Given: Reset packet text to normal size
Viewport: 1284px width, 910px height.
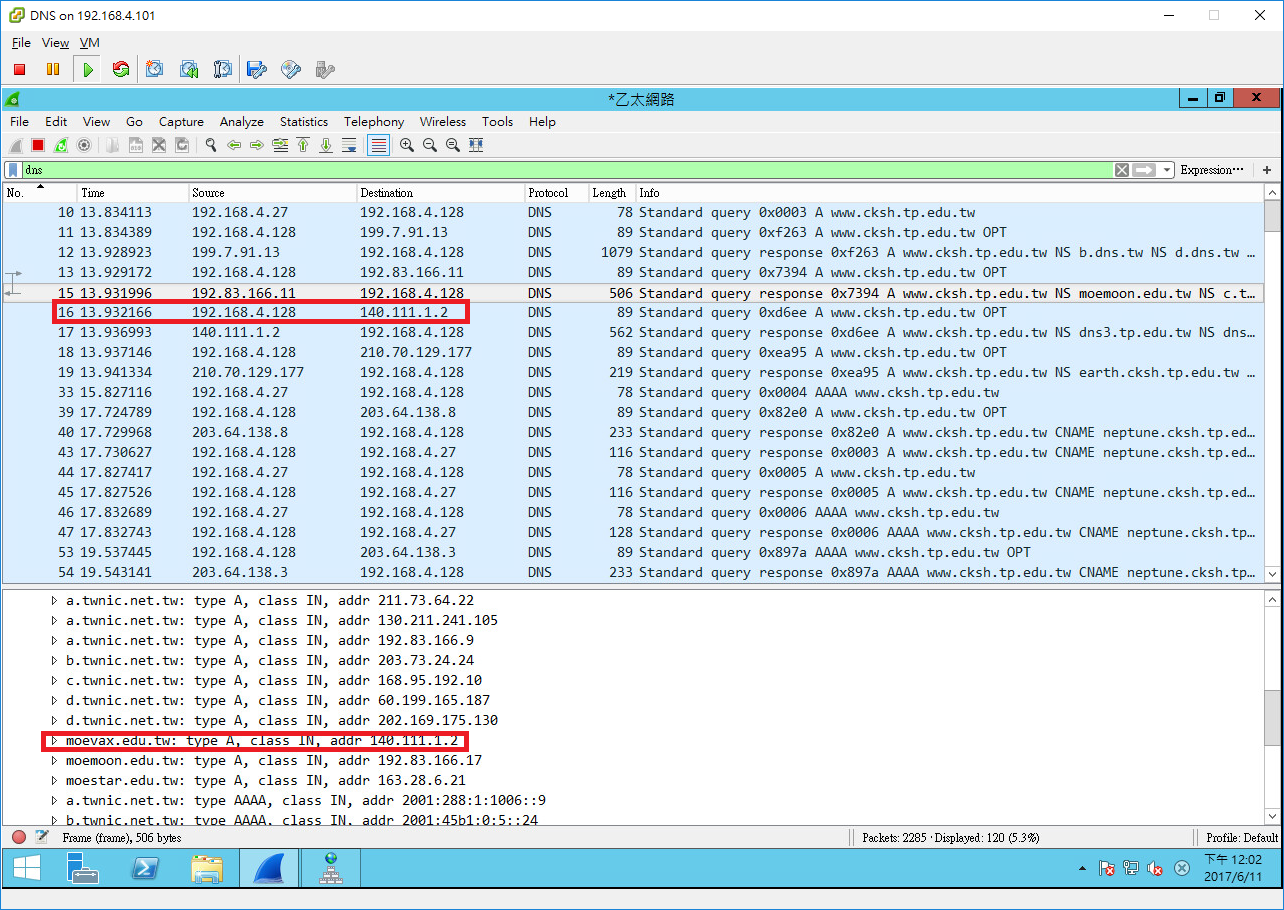Looking at the screenshot, I should tap(453, 145).
